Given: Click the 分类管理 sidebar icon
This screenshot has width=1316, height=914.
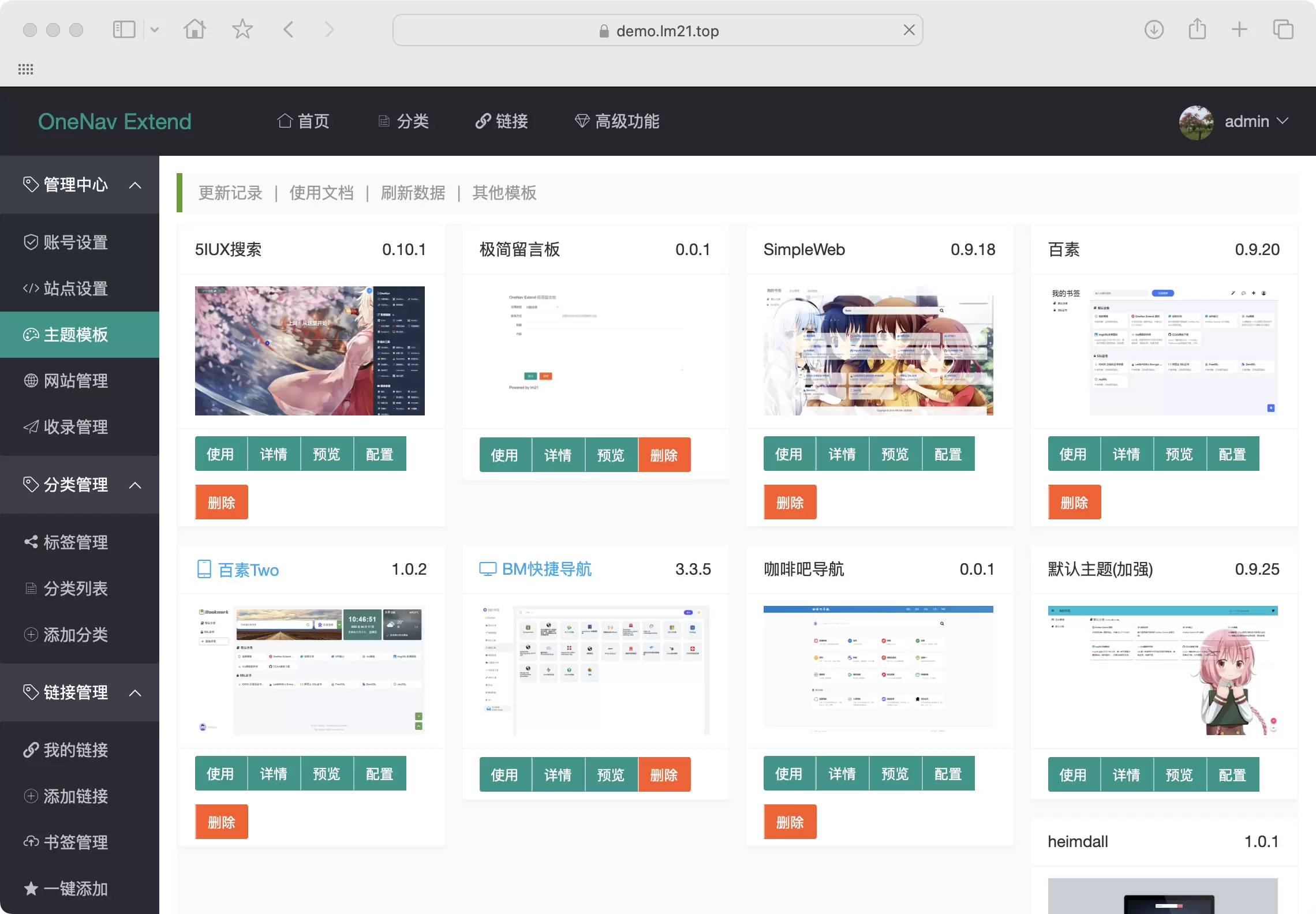Looking at the screenshot, I should (27, 484).
